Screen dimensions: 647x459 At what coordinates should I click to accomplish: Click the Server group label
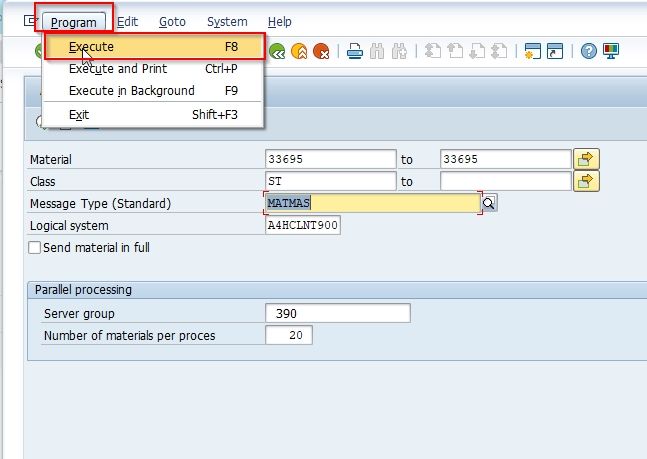tap(79, 314)
